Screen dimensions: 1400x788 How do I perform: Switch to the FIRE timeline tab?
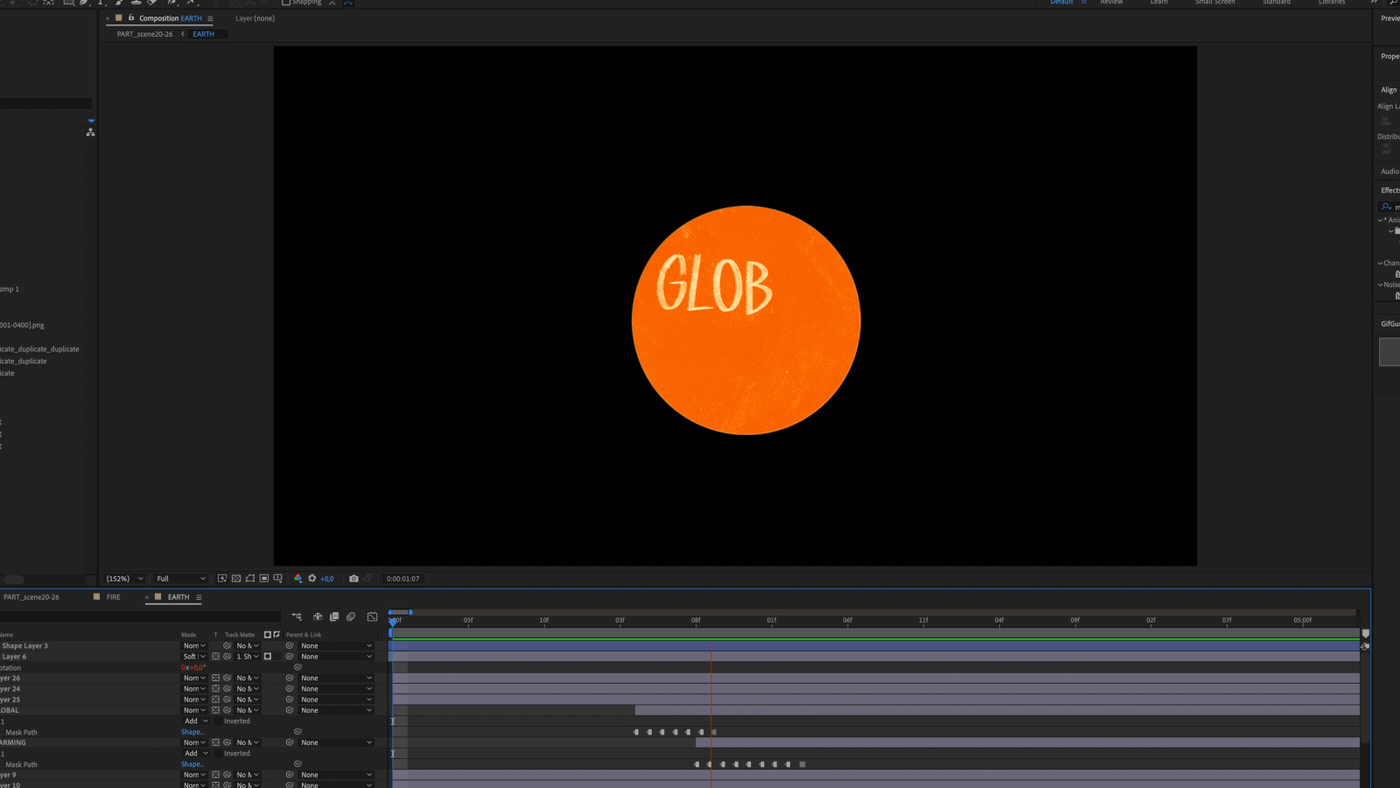point(113,597)
